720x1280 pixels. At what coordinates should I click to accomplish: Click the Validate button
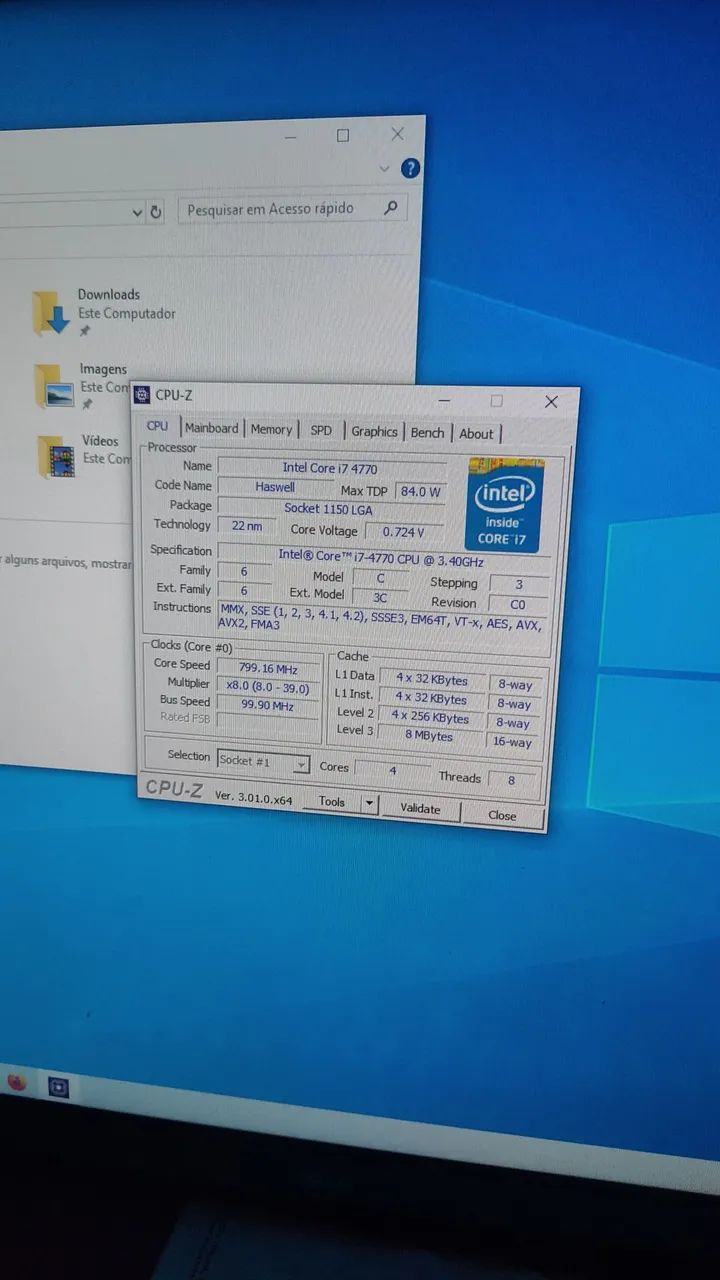[x=420, y=808]
